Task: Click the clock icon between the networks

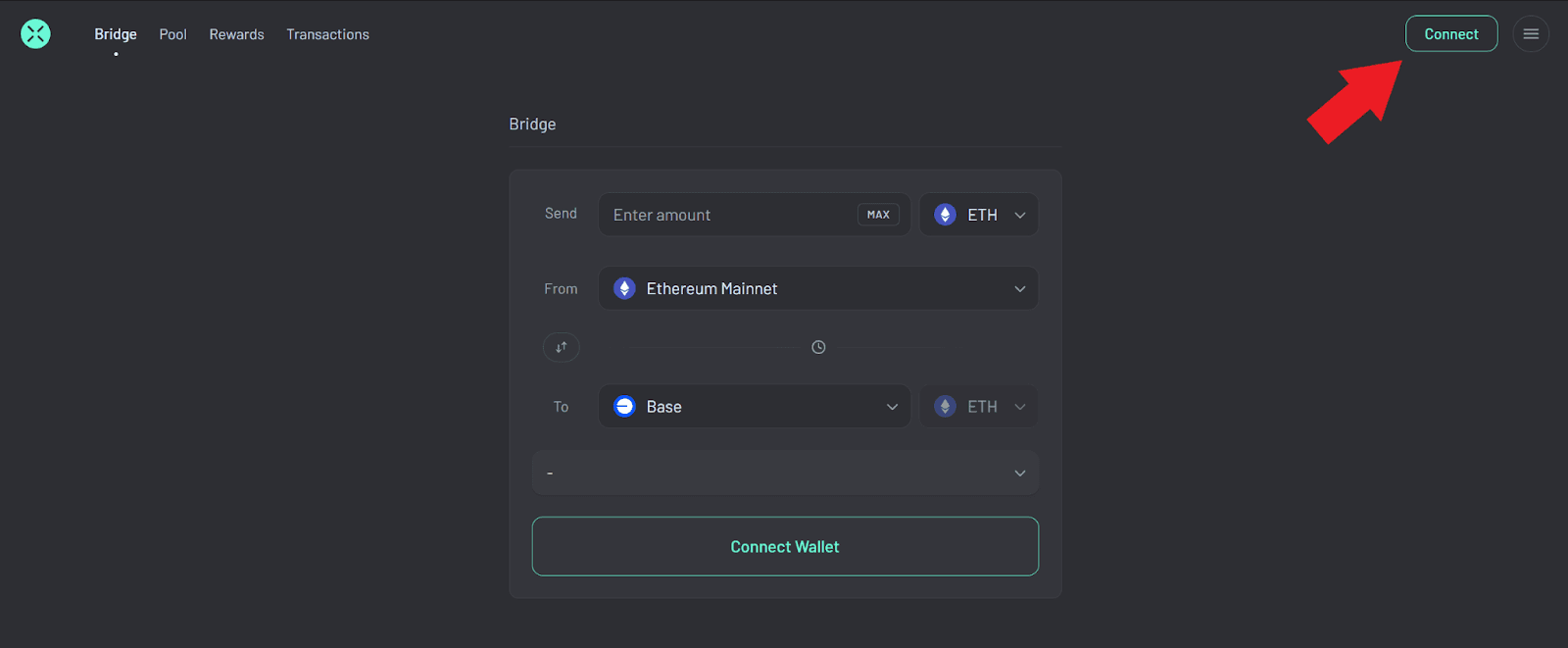Action: tap(818, 347)
